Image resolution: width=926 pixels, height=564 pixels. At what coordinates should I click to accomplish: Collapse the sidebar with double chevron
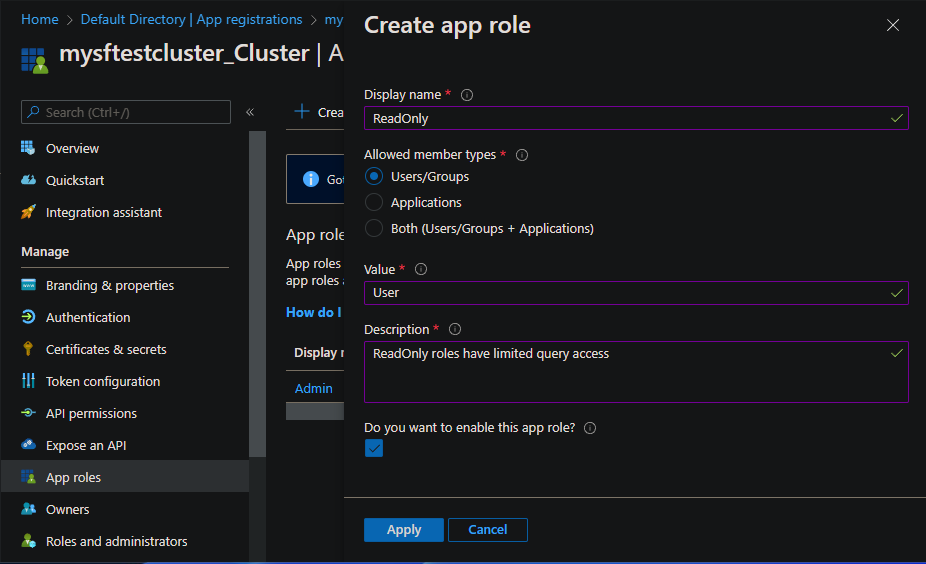pyautogui.click(x=250, y=112)
